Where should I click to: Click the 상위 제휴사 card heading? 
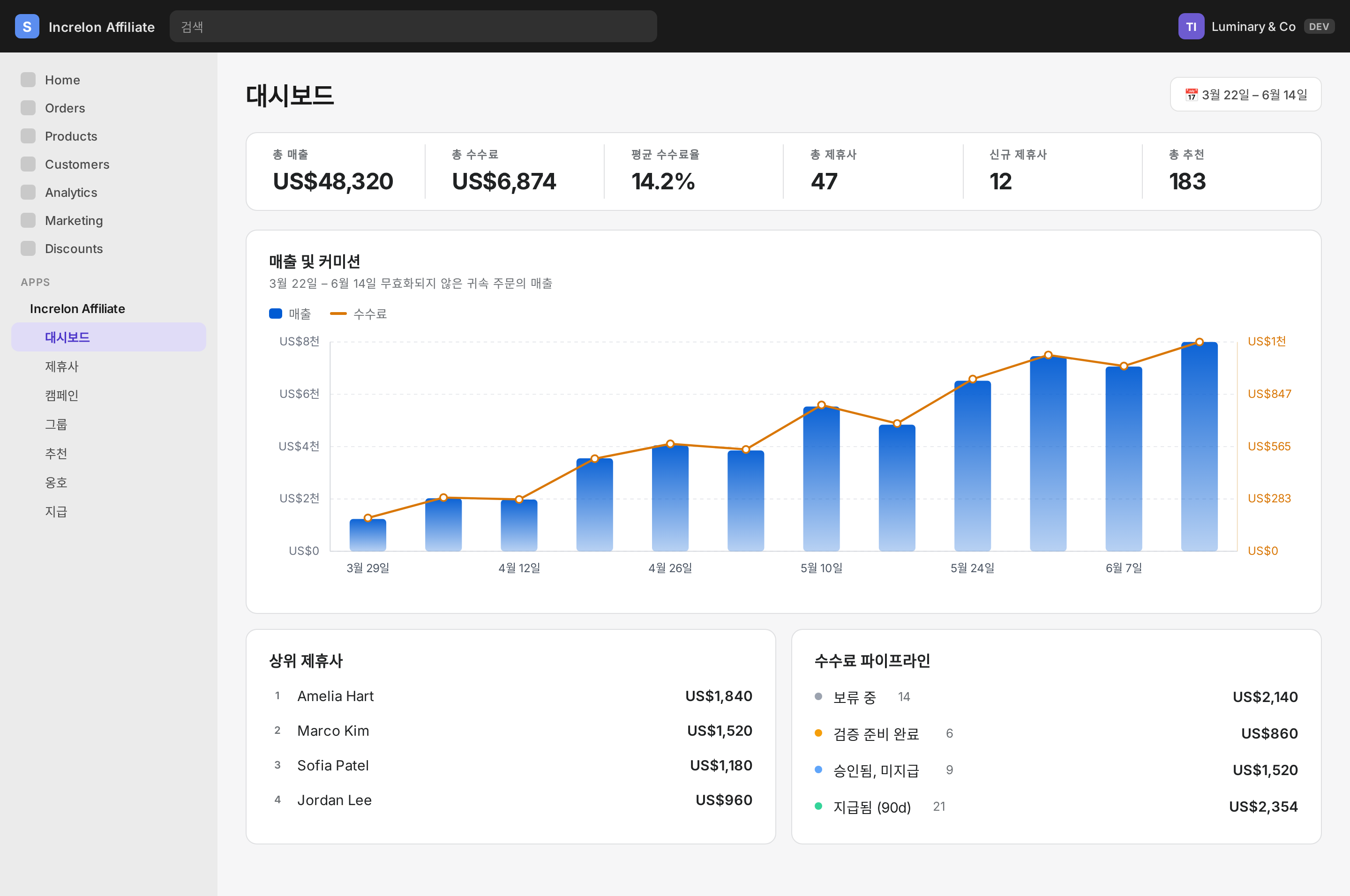(x=306, y=661)
